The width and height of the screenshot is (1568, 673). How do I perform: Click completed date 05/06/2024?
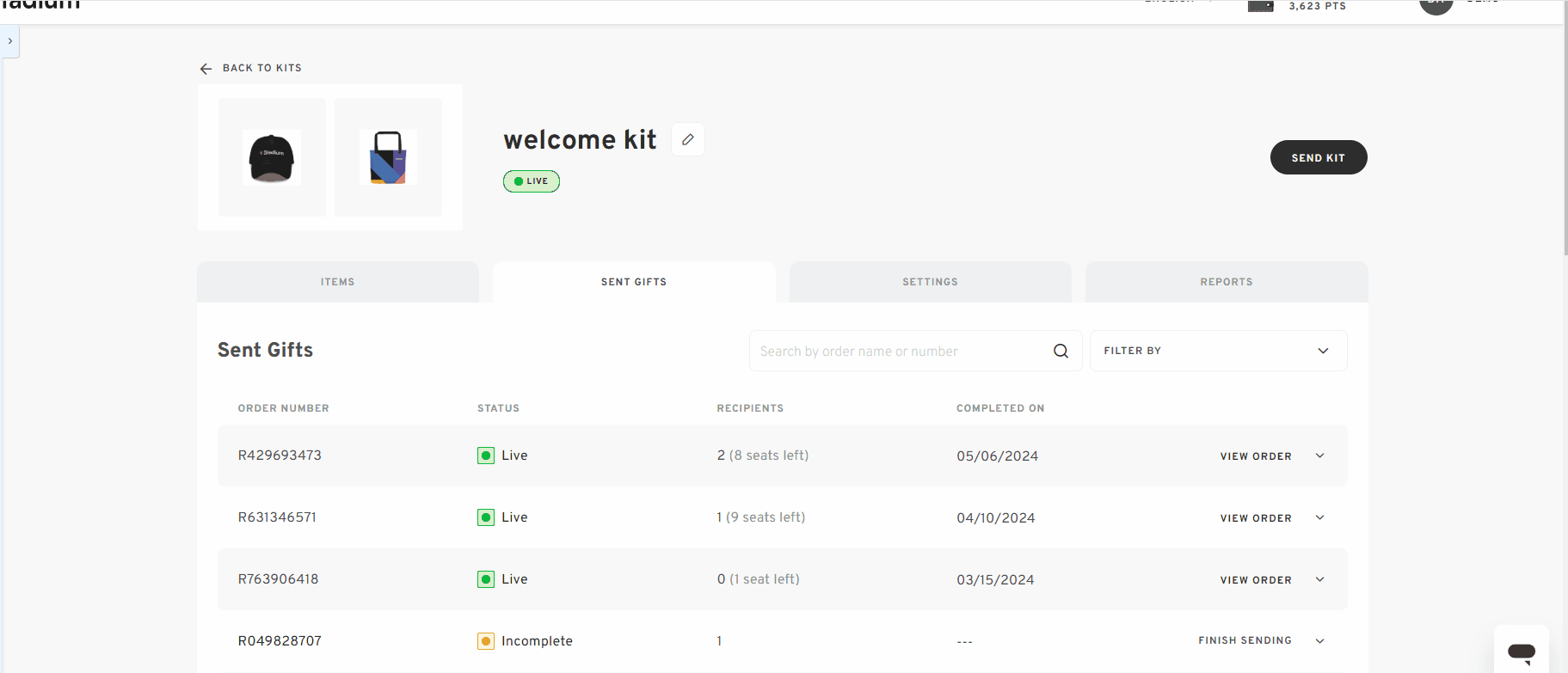[998, 456]
